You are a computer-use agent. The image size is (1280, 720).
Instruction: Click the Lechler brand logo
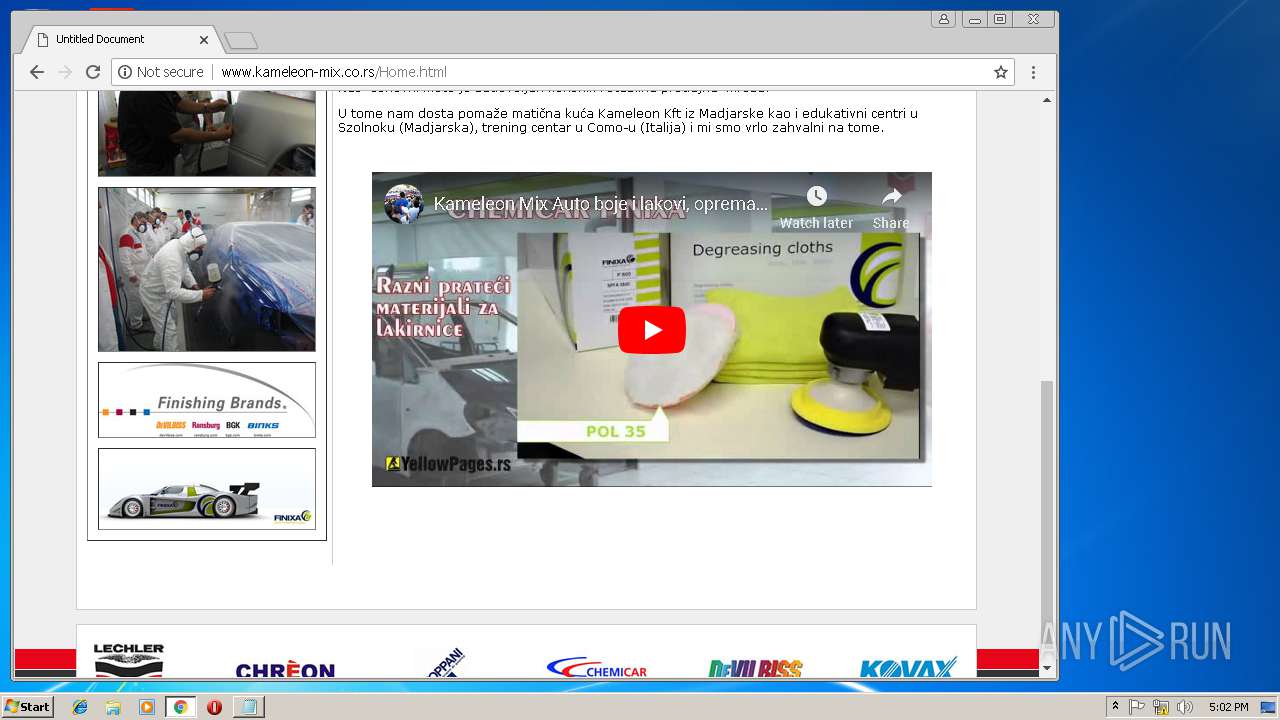129,661
